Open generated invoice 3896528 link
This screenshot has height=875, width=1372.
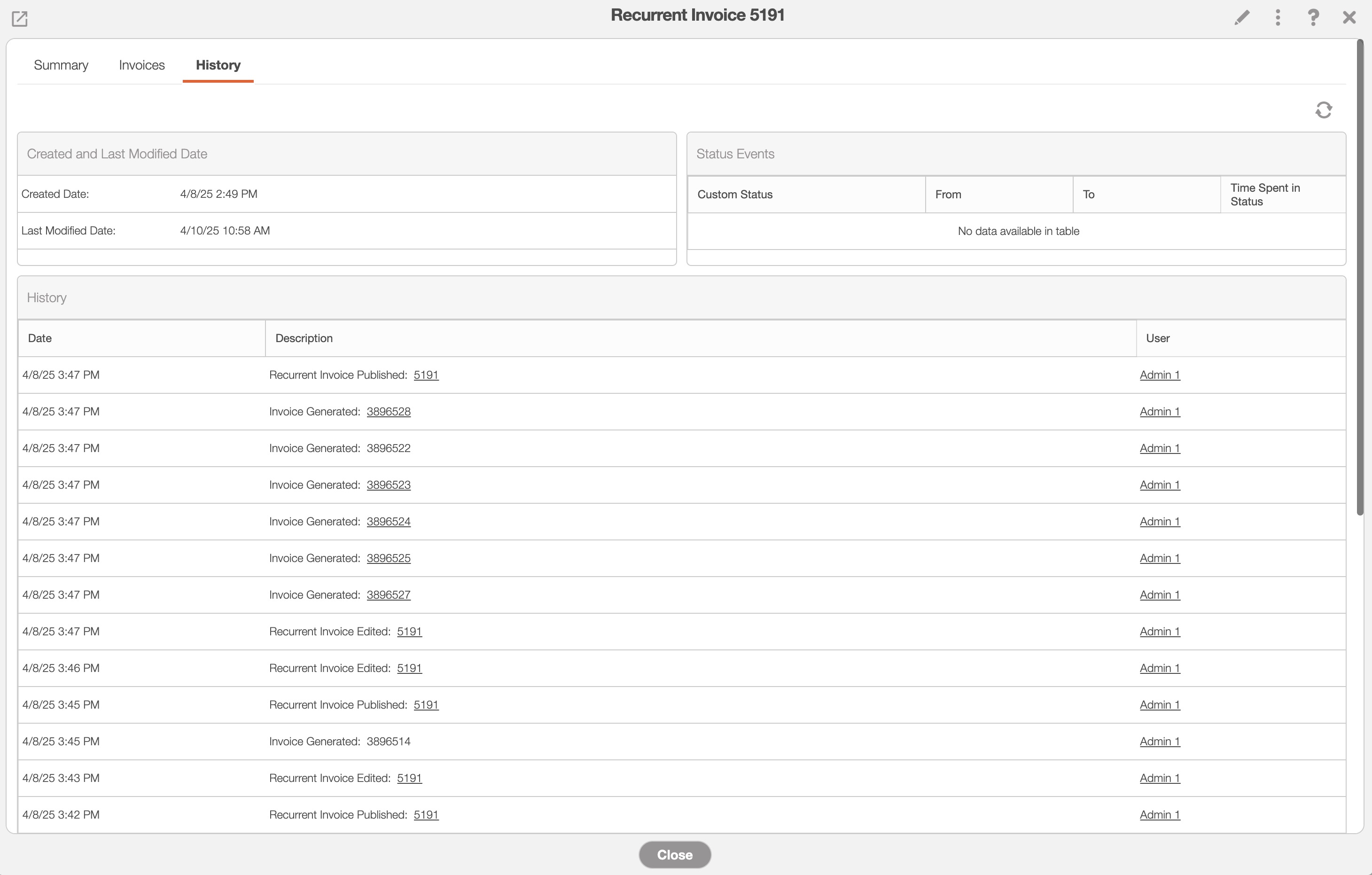[x=389, y=411]
